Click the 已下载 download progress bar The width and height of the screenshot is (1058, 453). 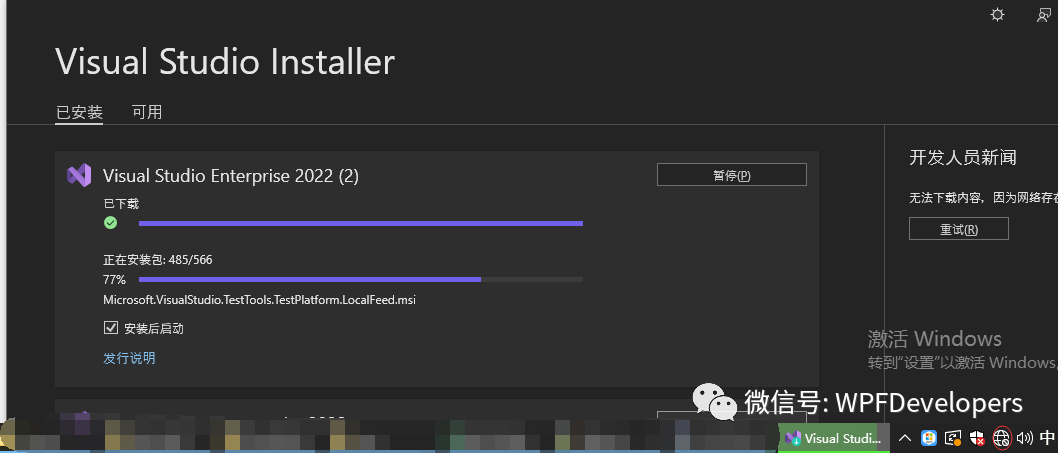click(360, 223)
